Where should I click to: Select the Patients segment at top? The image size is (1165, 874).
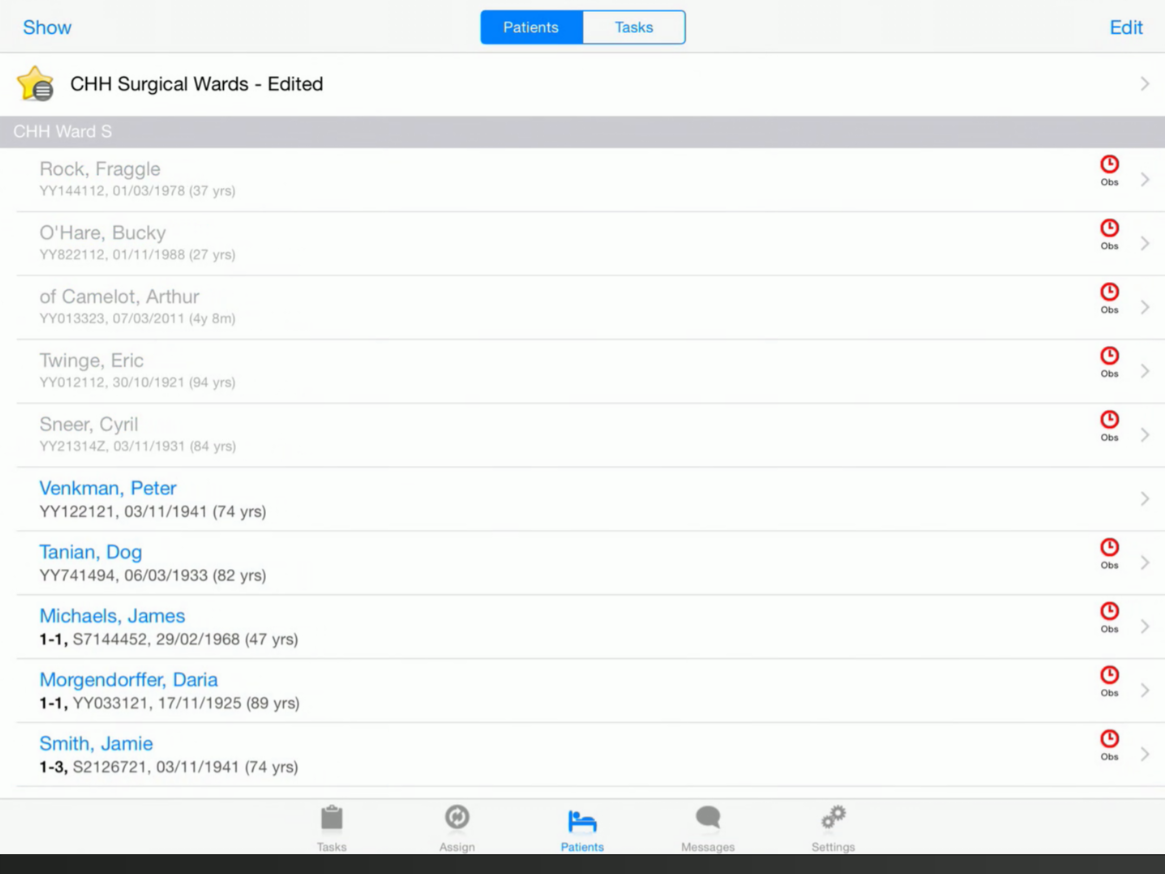[531, 28]
